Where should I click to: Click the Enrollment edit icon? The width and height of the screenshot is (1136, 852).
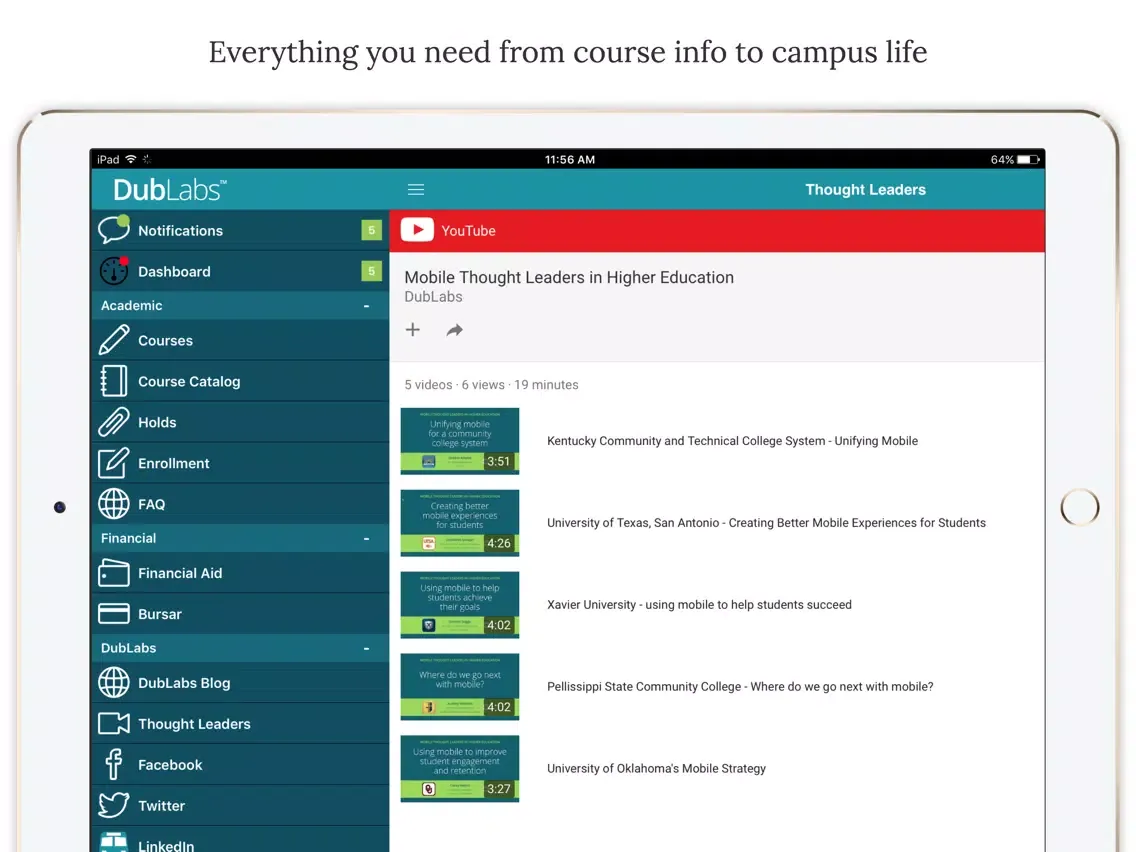(x=114, y=463)
